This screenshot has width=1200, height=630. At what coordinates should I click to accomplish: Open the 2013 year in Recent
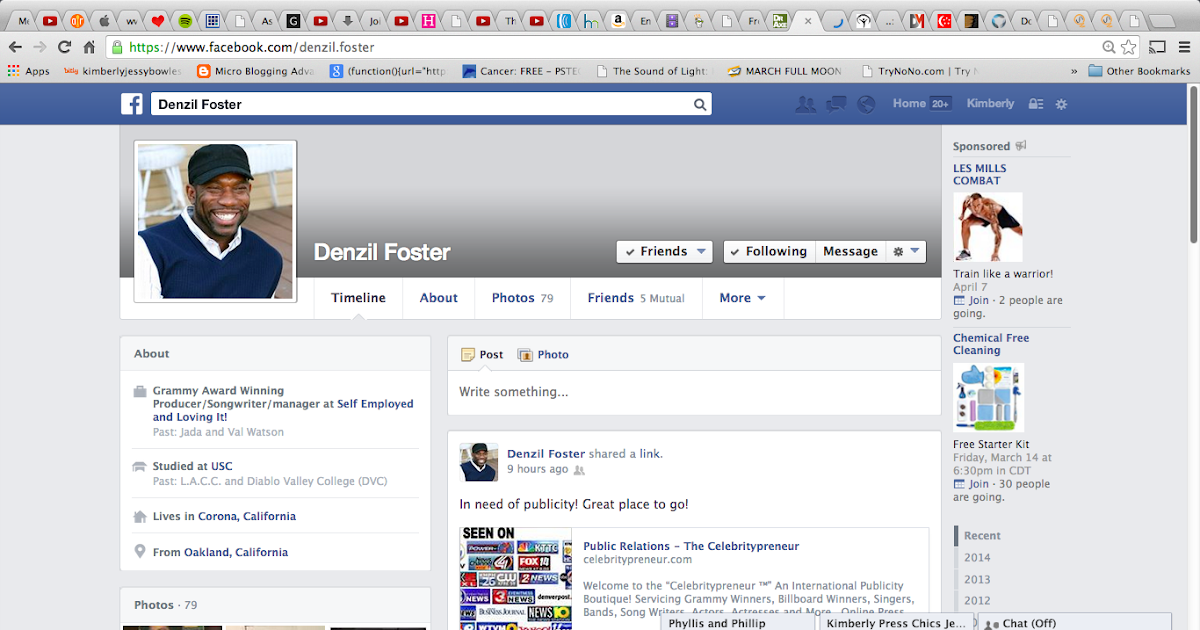[x=976, y=578]
